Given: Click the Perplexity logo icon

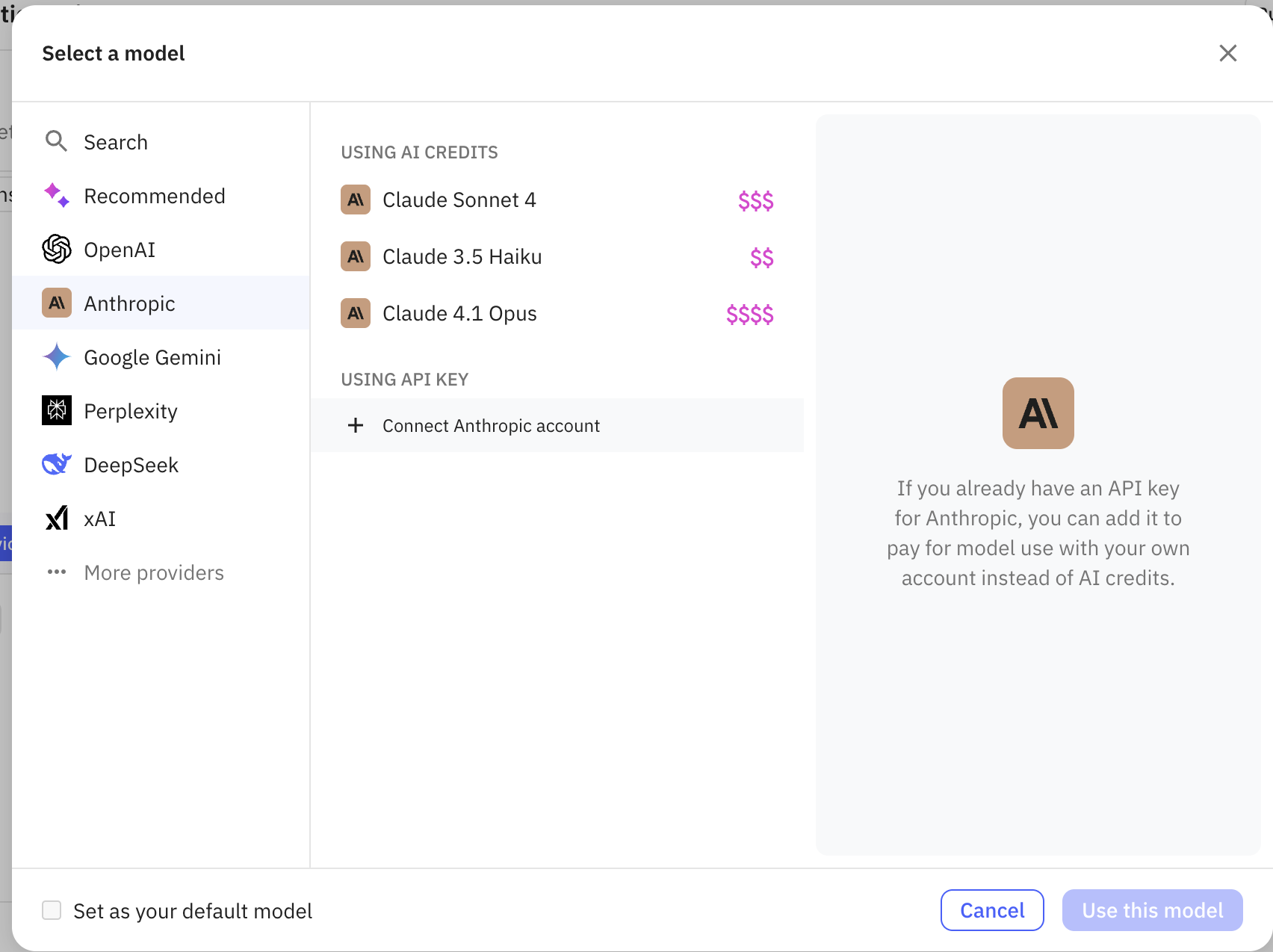Looking at the screenshot, I should click(x=56, y=410).
